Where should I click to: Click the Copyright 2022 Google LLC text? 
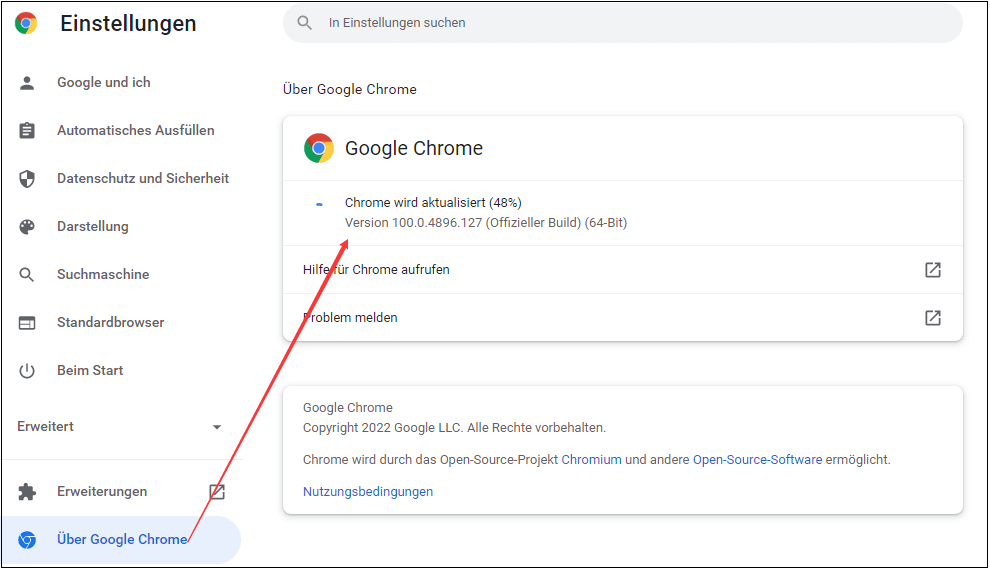tap(454, 428)
